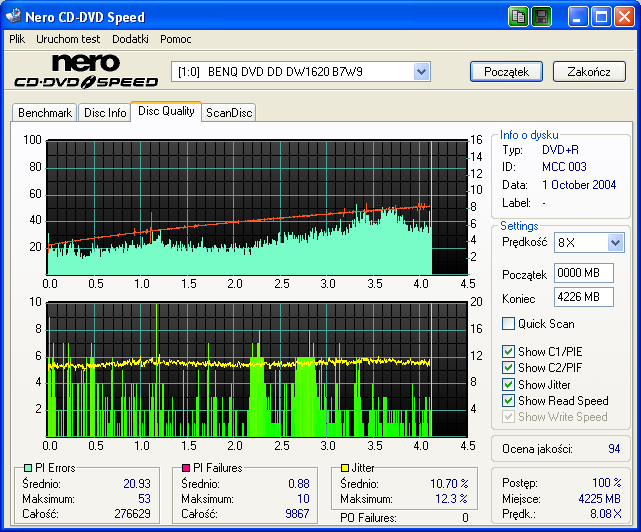Open the Plik menu
The width and height of the screenshot is (641, 532).
coord(17,39)
